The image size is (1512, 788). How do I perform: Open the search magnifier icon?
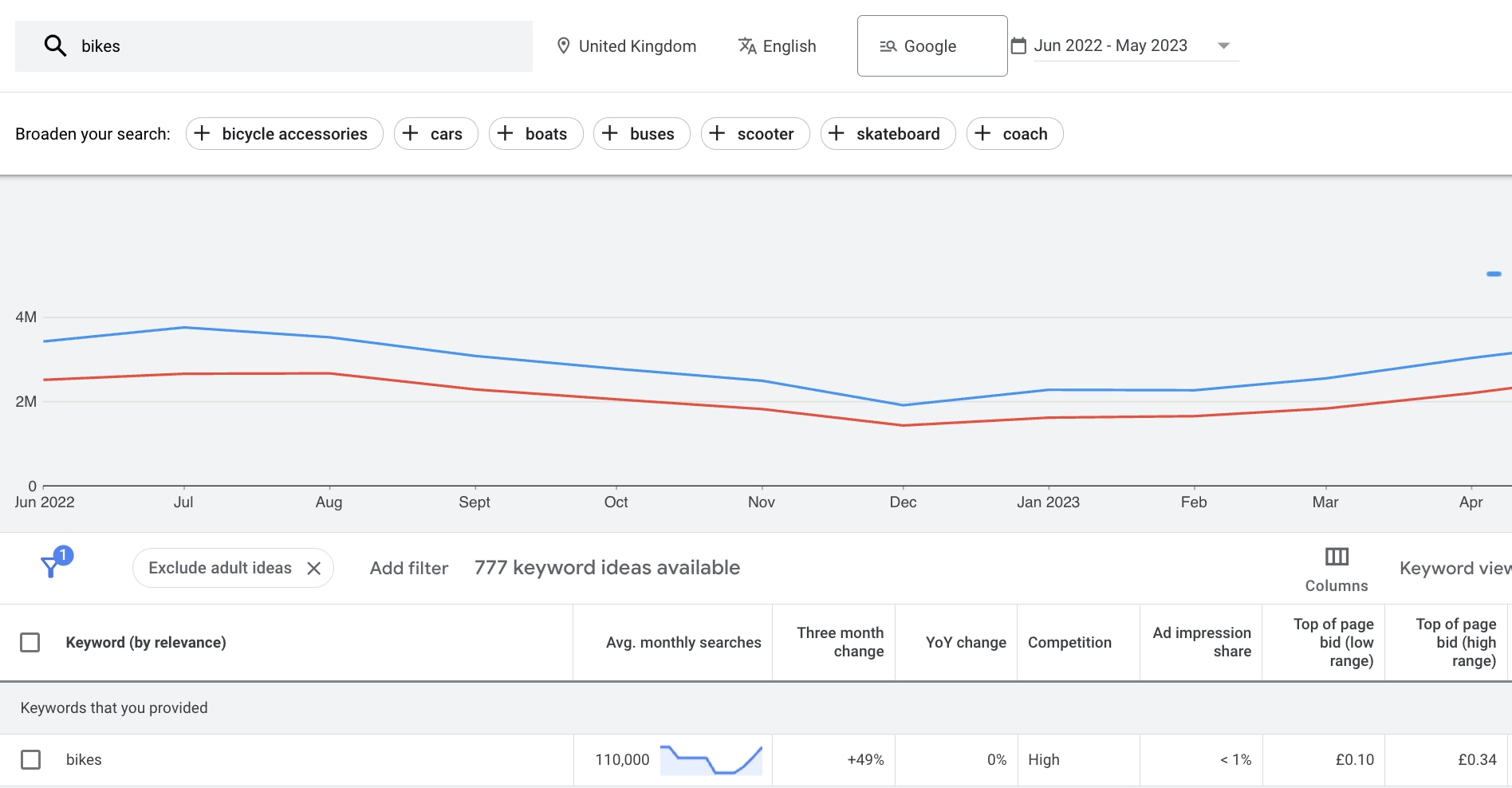(x=53, y=45)
